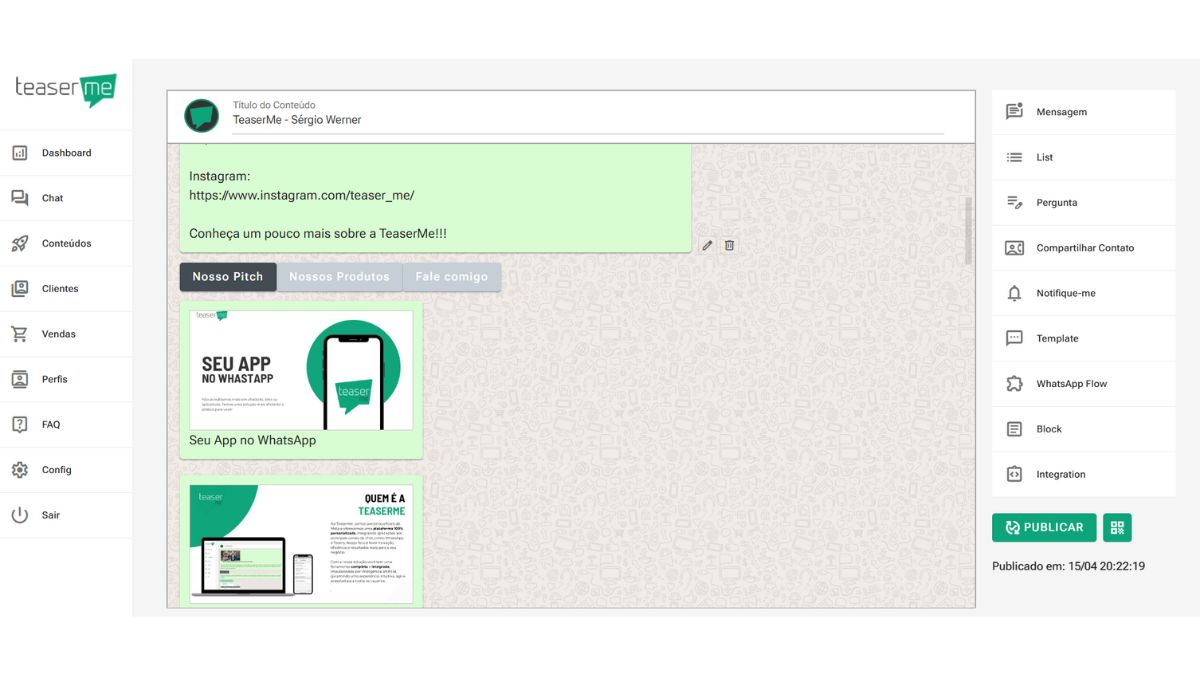1200x675 pixels.
Task: Click the Block document icon
Action: (x=1014, y=429)
